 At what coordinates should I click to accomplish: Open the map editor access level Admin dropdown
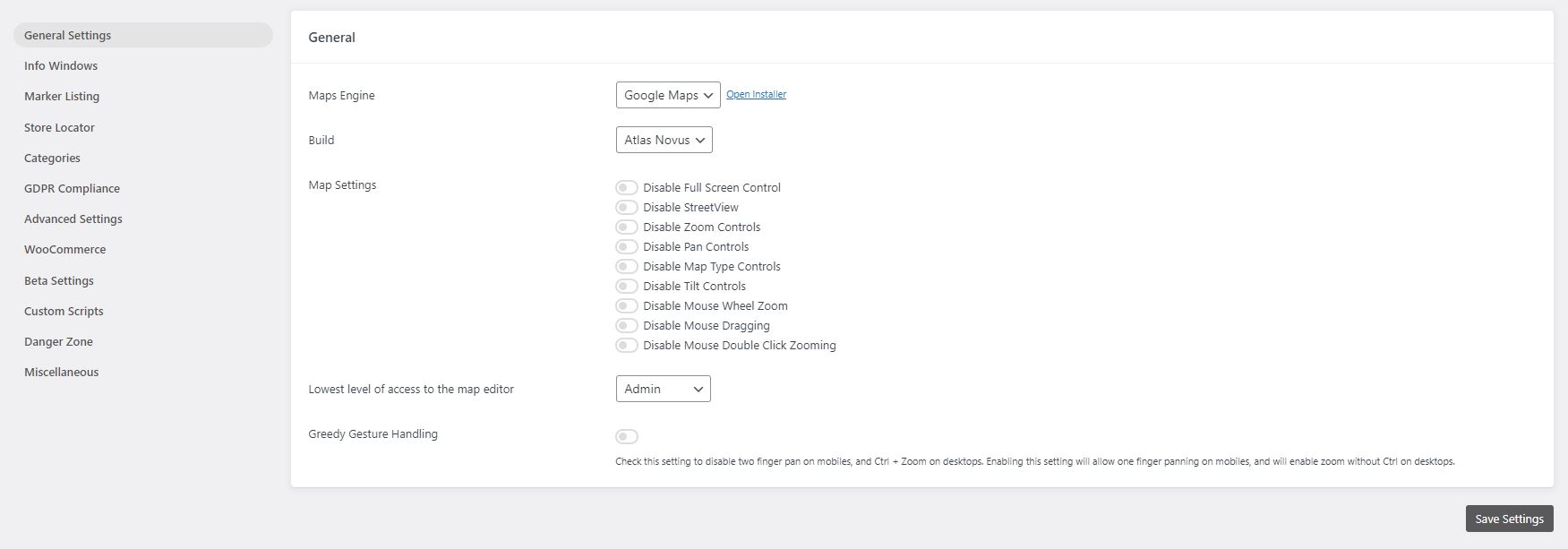click(664, 389)
